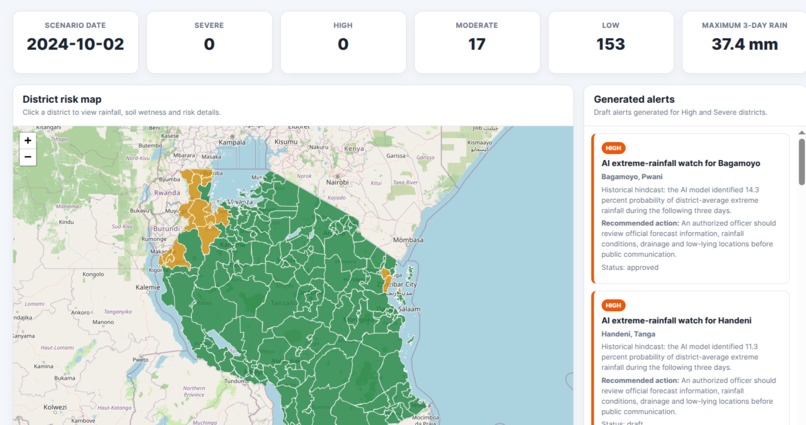
Task: Click the 'Generated alerts' heading
Action: pyautogui.click(x=634, y=99)
